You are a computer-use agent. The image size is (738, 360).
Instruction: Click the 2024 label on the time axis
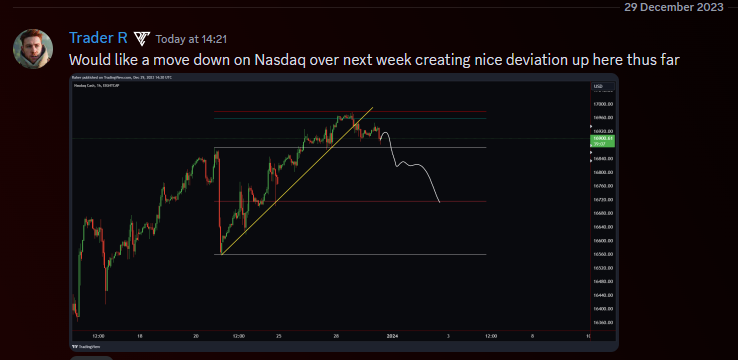coord(393,336)
